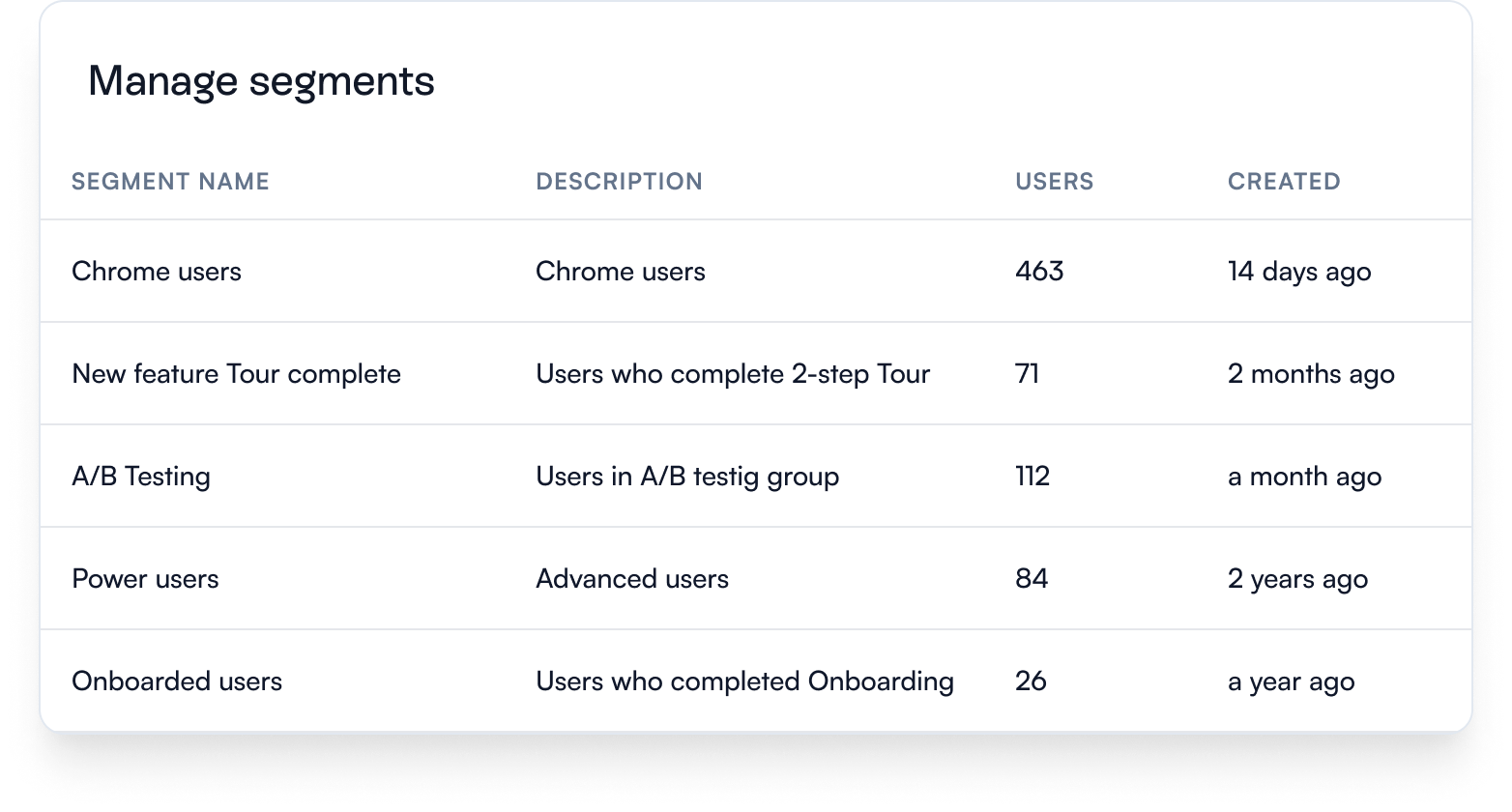Open the Onboarded users segment
This screenshot has width=1512, height=812.
[x=177, y=681]
